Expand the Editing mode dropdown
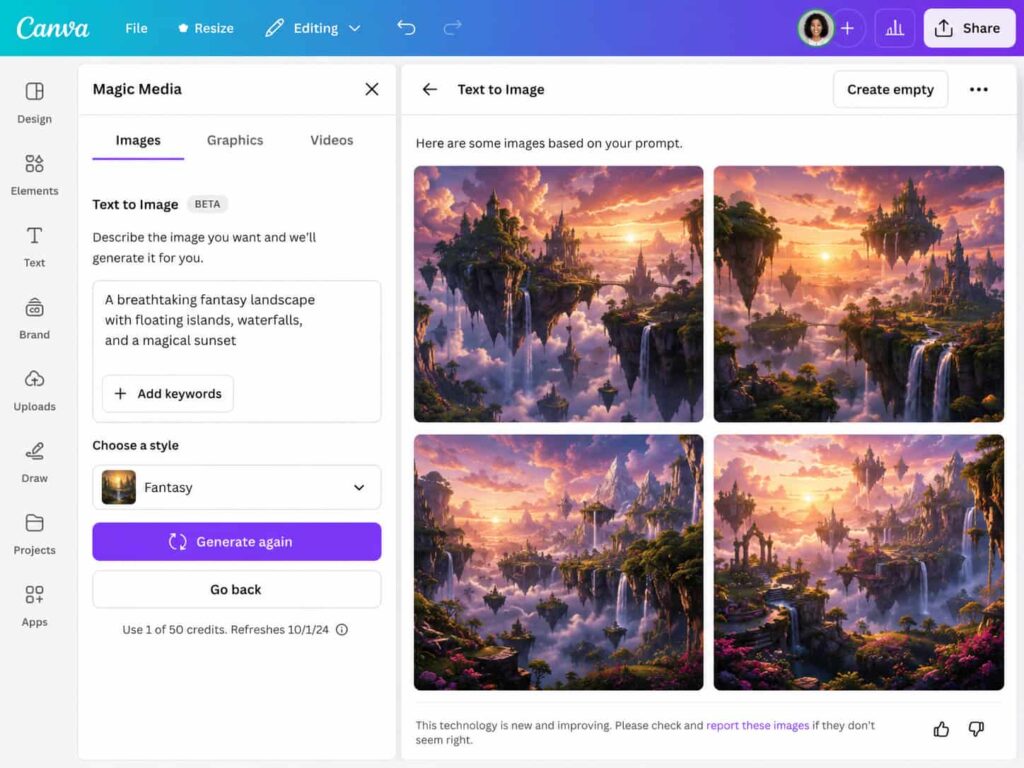Image resolution: width=1024 pixels, height=768 pixels. pos(313,28)
